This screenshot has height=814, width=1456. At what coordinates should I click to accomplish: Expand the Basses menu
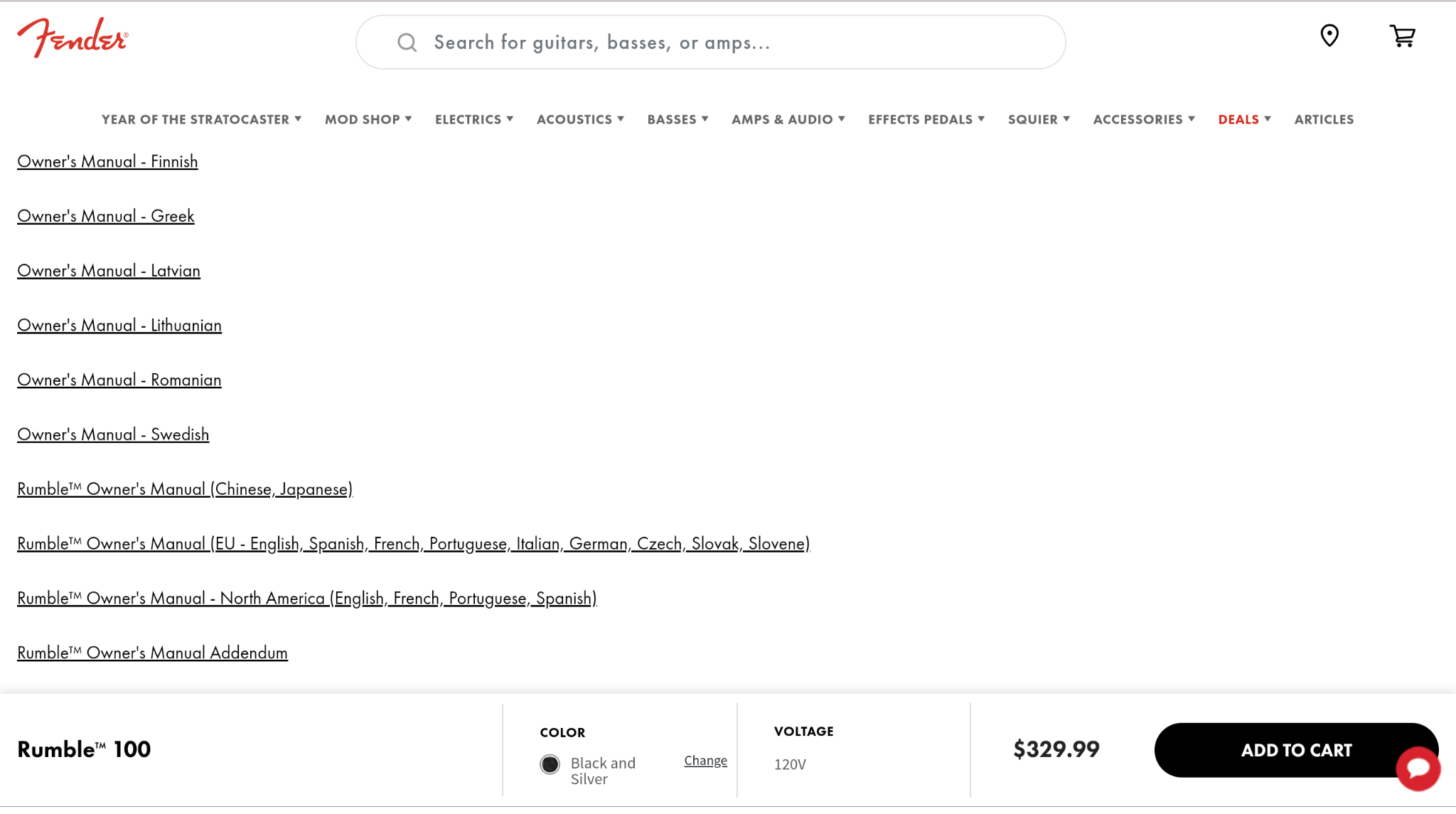[678, 119]
